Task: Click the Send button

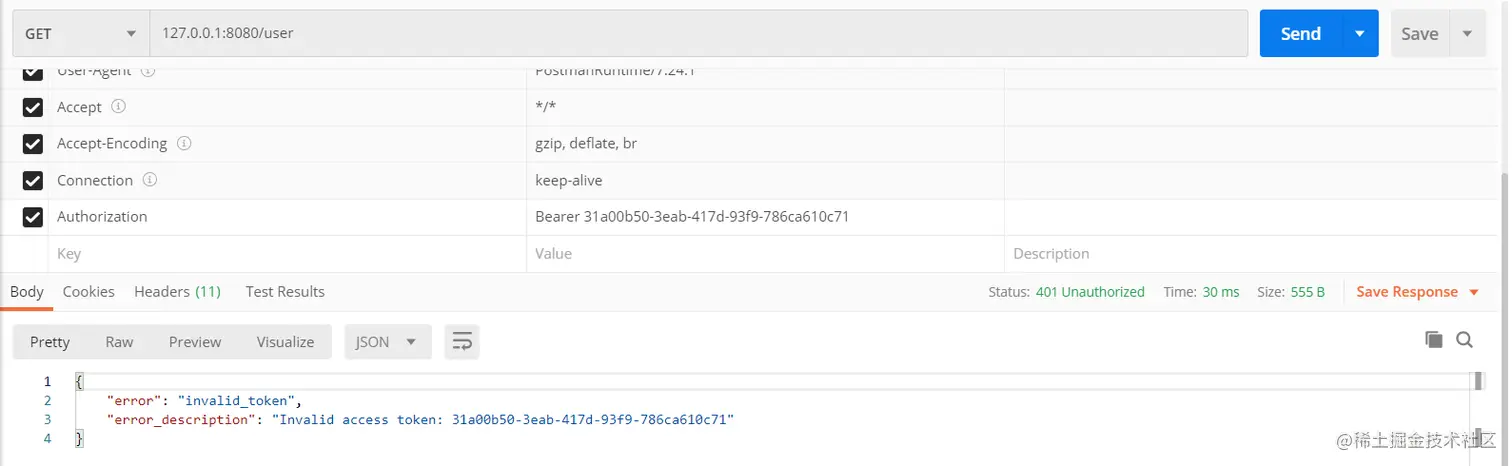Action: [1300, 34]
